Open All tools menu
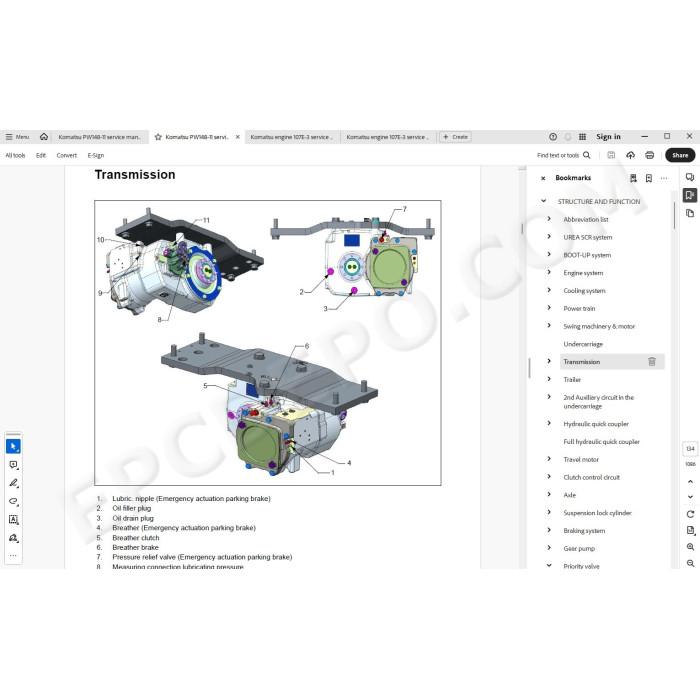 (x=15, y=155)
